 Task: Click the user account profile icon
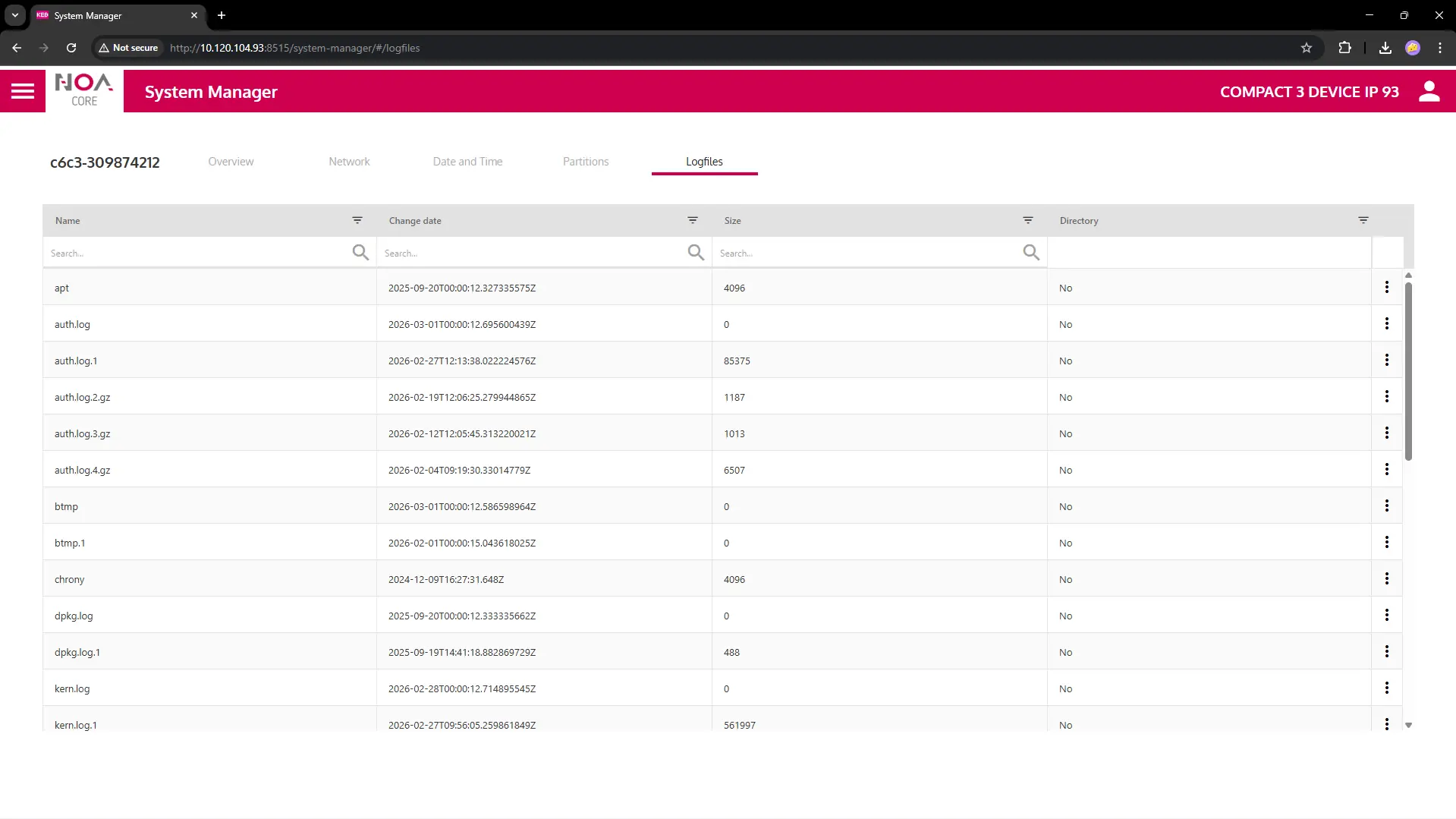coord(1429,91)
